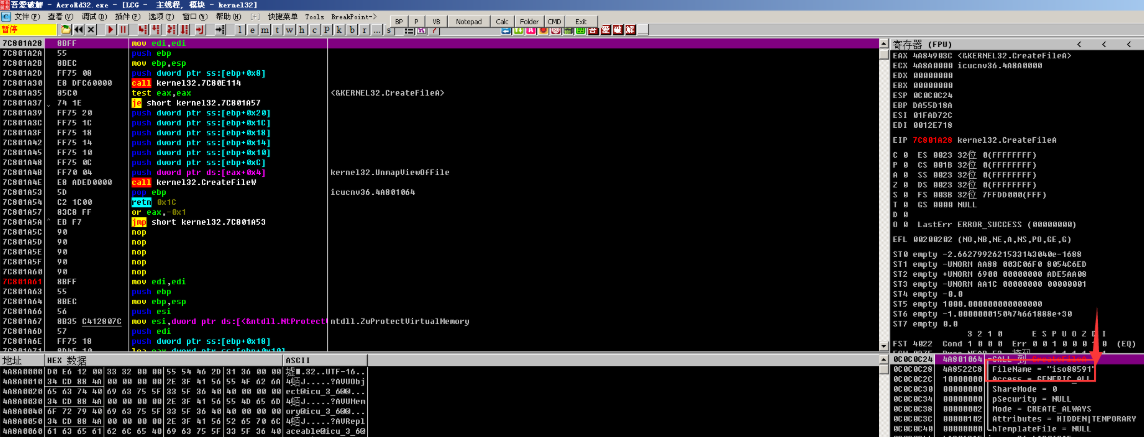Open the memory map with the 'm' button
The width and height of the screenshot is (1144, 438).
coord(265,30)
